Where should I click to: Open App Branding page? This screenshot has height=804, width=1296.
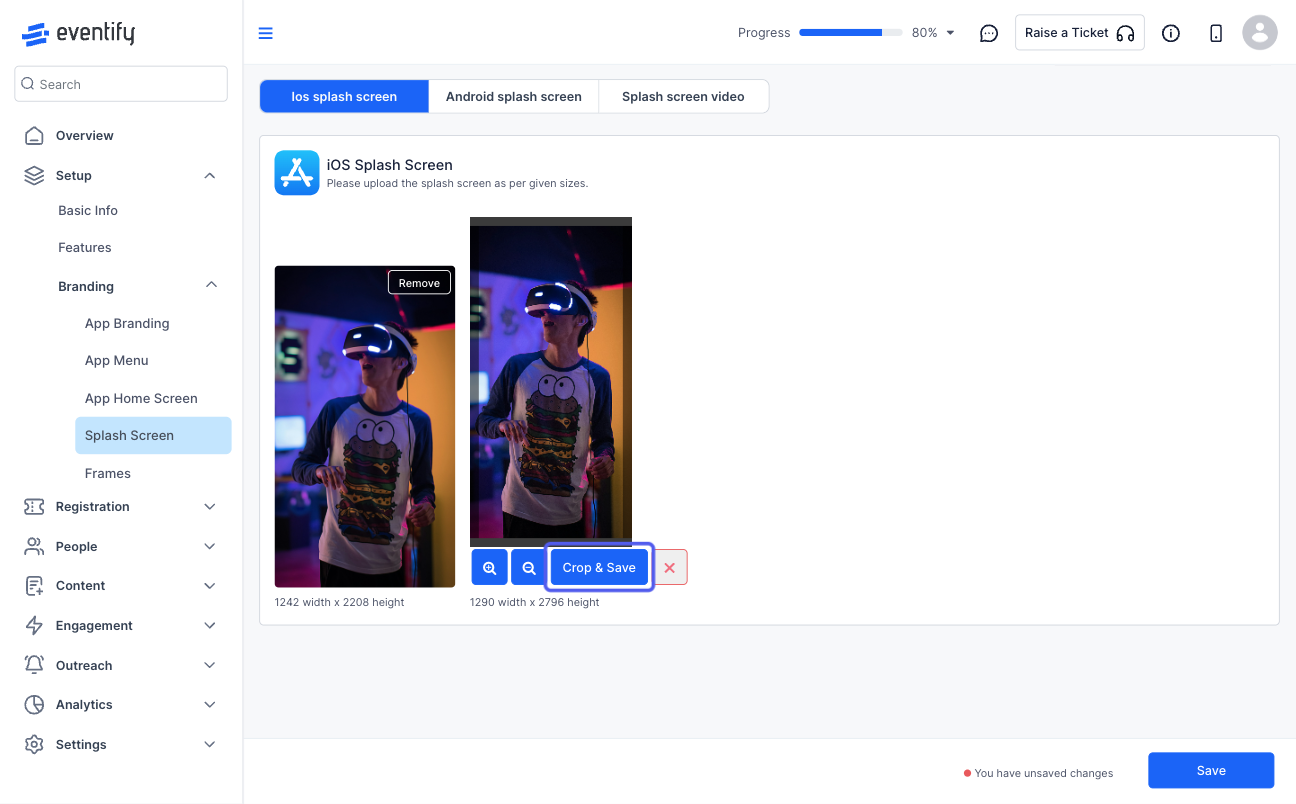point(127,324)
